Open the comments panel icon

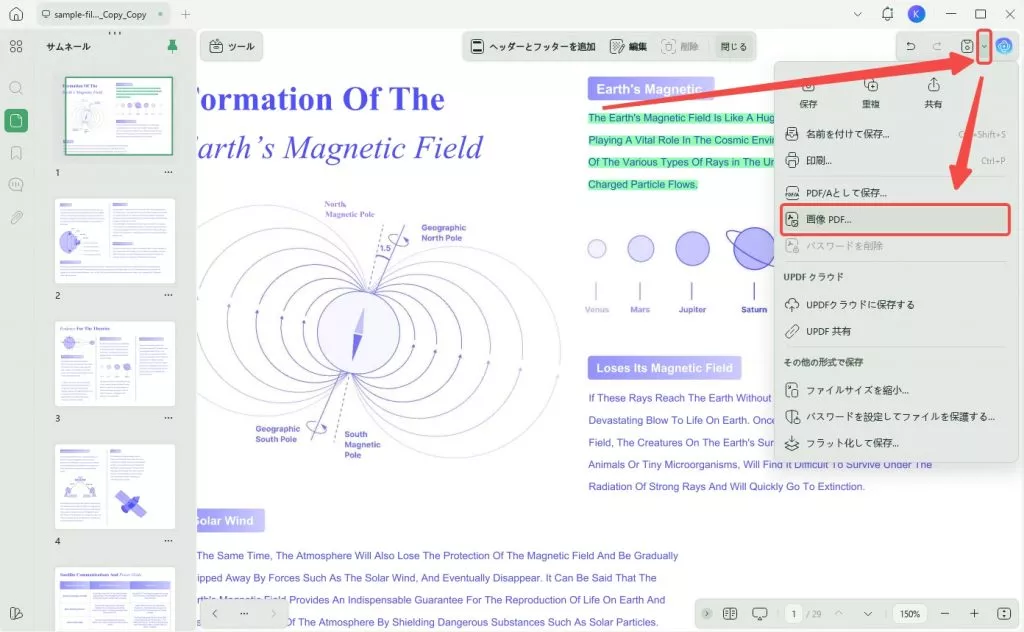click(x=16, y=185)
